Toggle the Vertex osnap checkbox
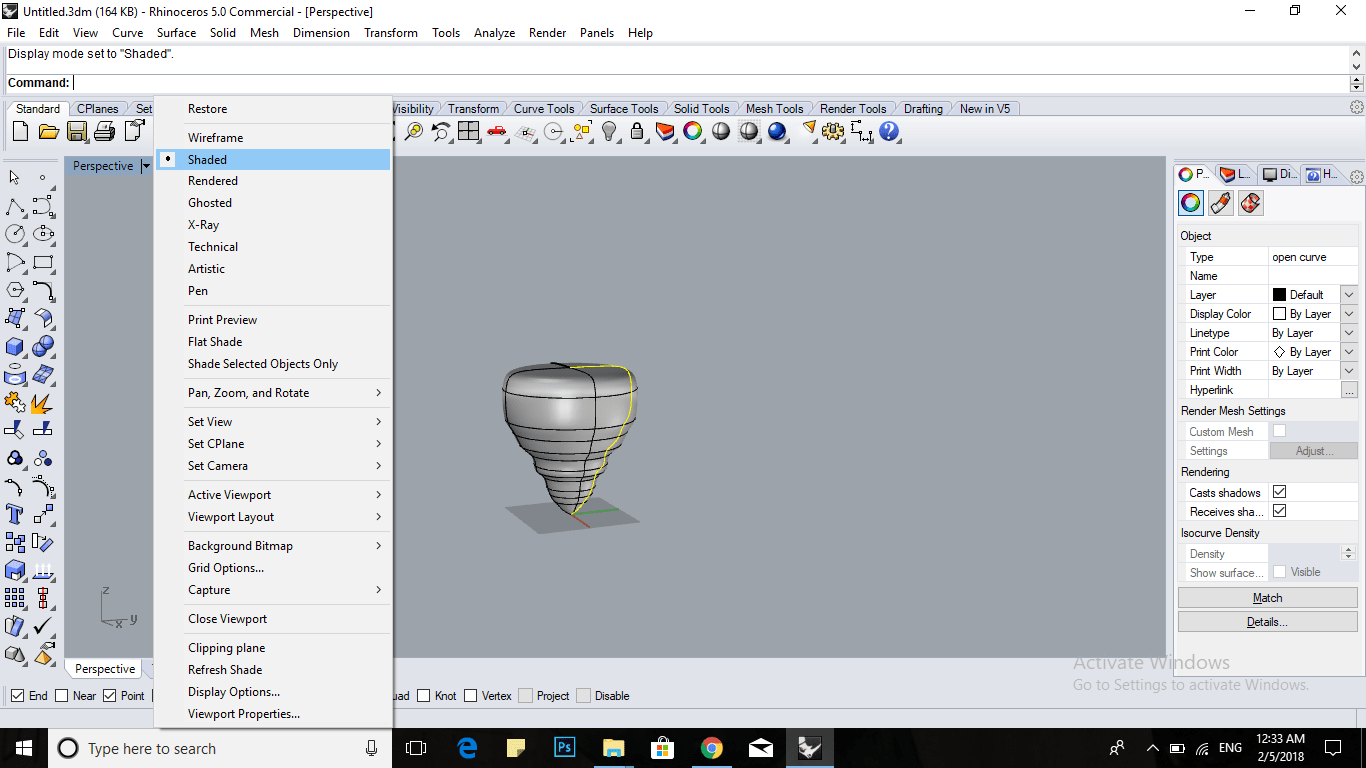The width and height of the screenshot is (1366, 768). point(470,696)
